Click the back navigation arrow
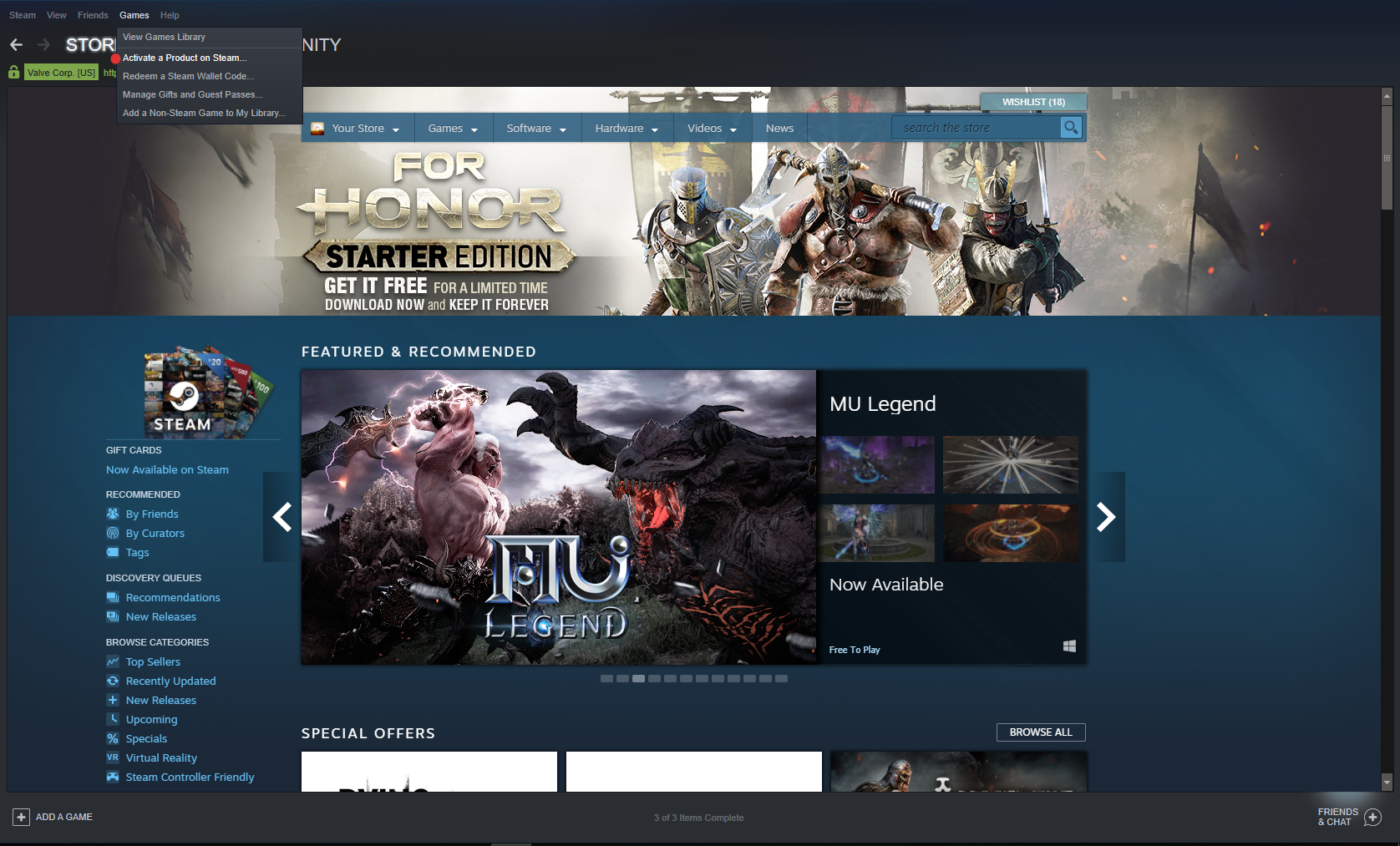Screen dimensions: 1400x846 click(16, 44)
